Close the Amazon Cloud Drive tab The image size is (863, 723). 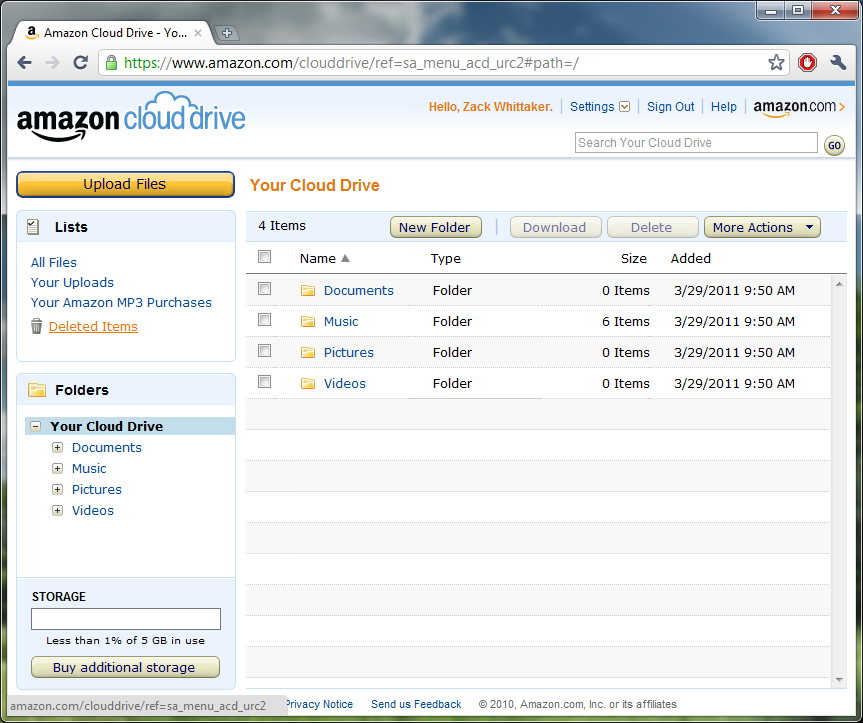[198, 33]
